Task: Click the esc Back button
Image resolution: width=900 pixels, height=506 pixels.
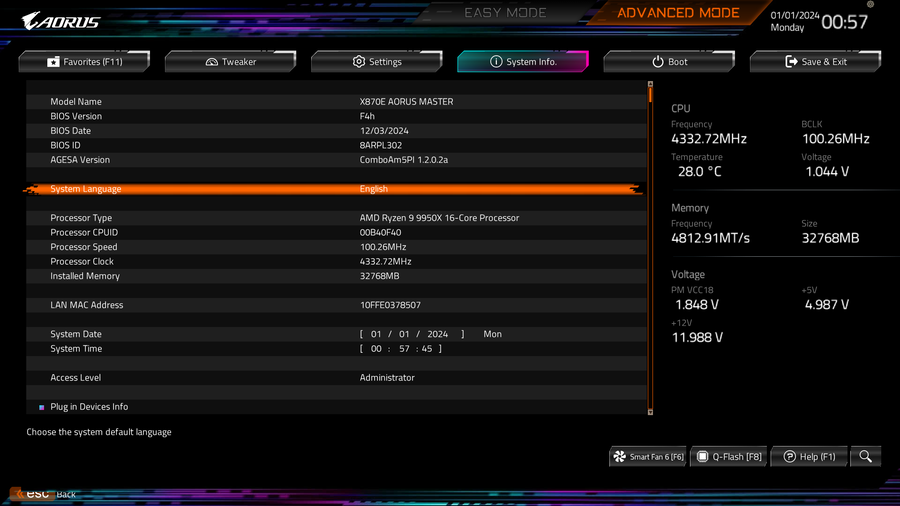Action: point(43,494)
